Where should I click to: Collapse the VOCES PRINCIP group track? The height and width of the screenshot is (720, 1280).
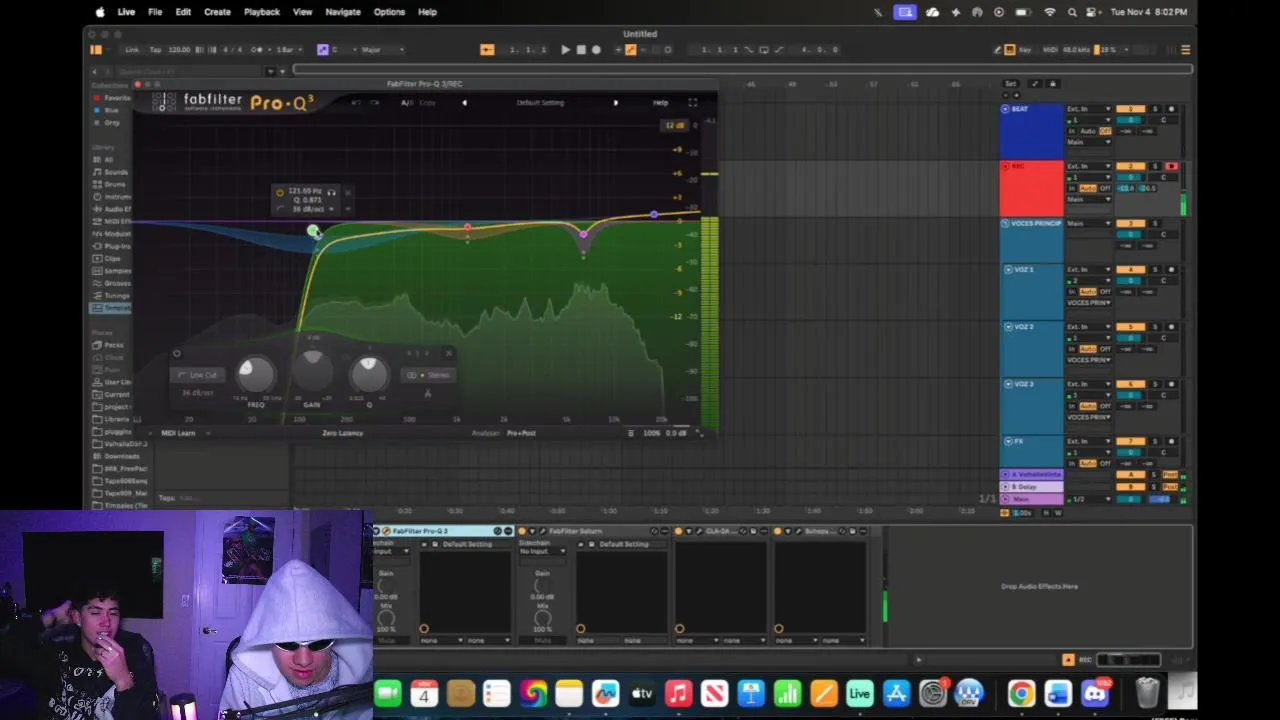pyautogui.click(x=1005, y=224)
